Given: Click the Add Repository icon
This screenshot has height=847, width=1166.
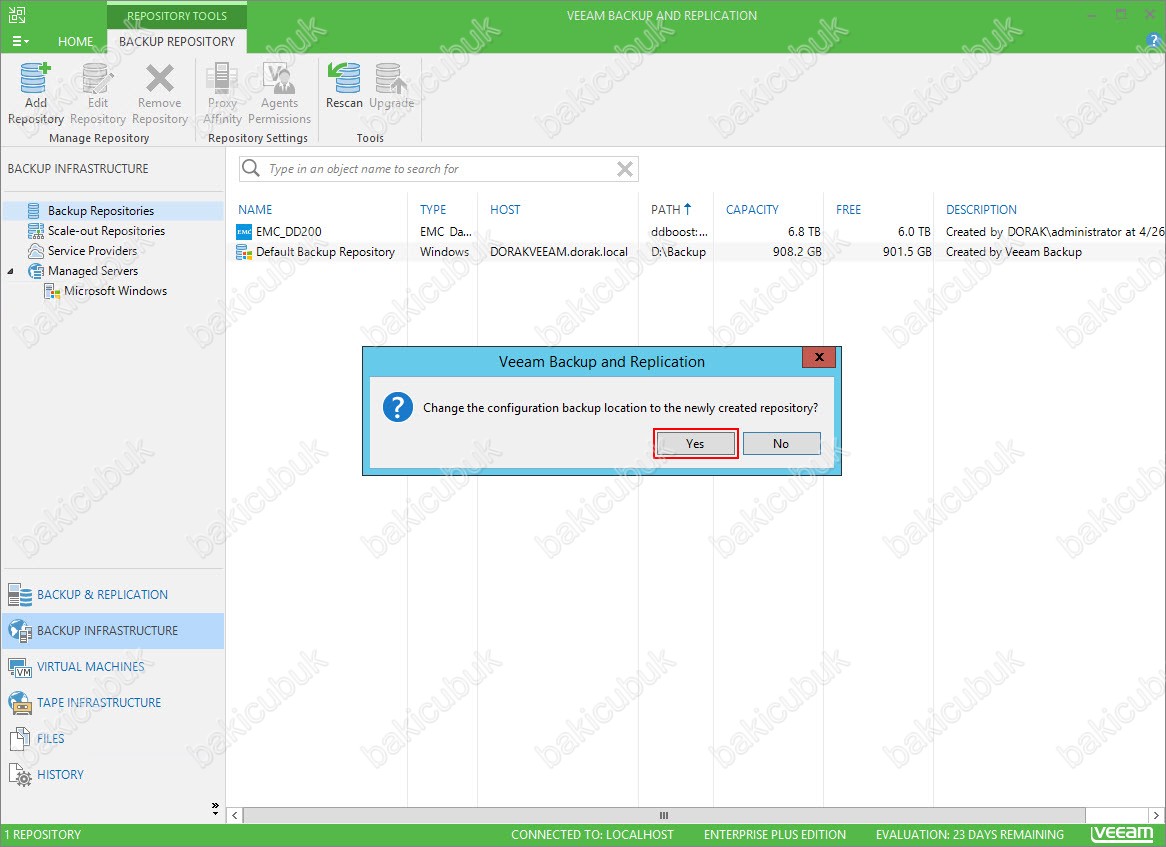Looking at the screenshot, I should click(x=35, y=79).
